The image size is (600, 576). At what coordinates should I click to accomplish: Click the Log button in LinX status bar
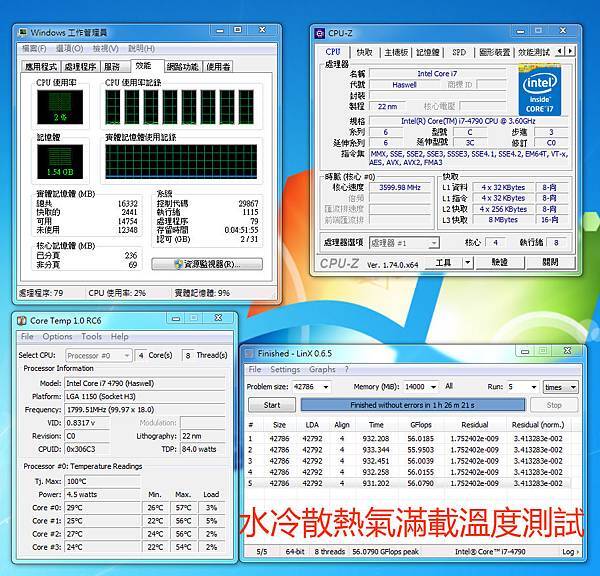tap(570, 552)
